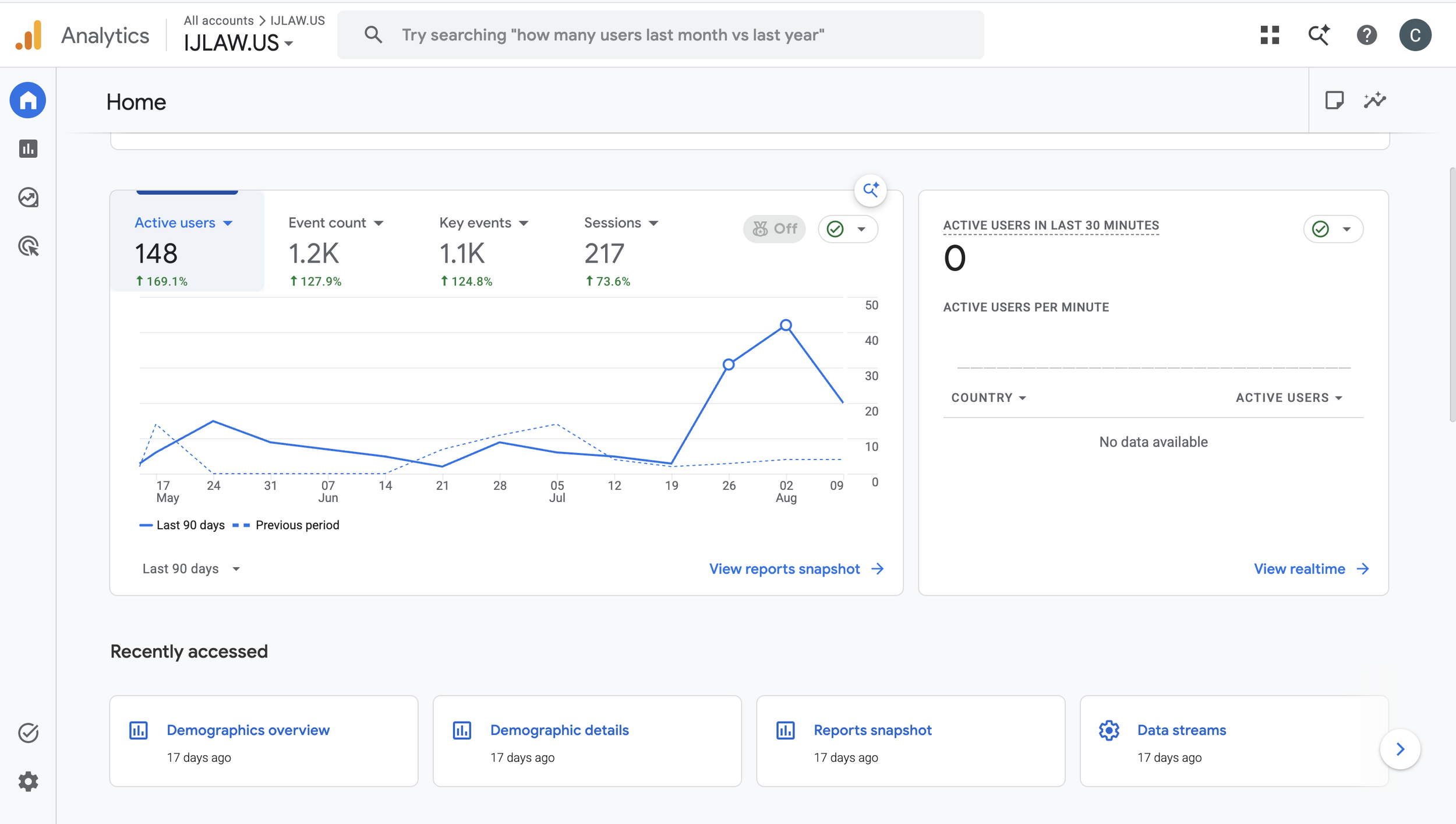Viewport: 1456px width, 824px height.
Task: Expand the Active users metric dropdown
Action: (228, 224)
